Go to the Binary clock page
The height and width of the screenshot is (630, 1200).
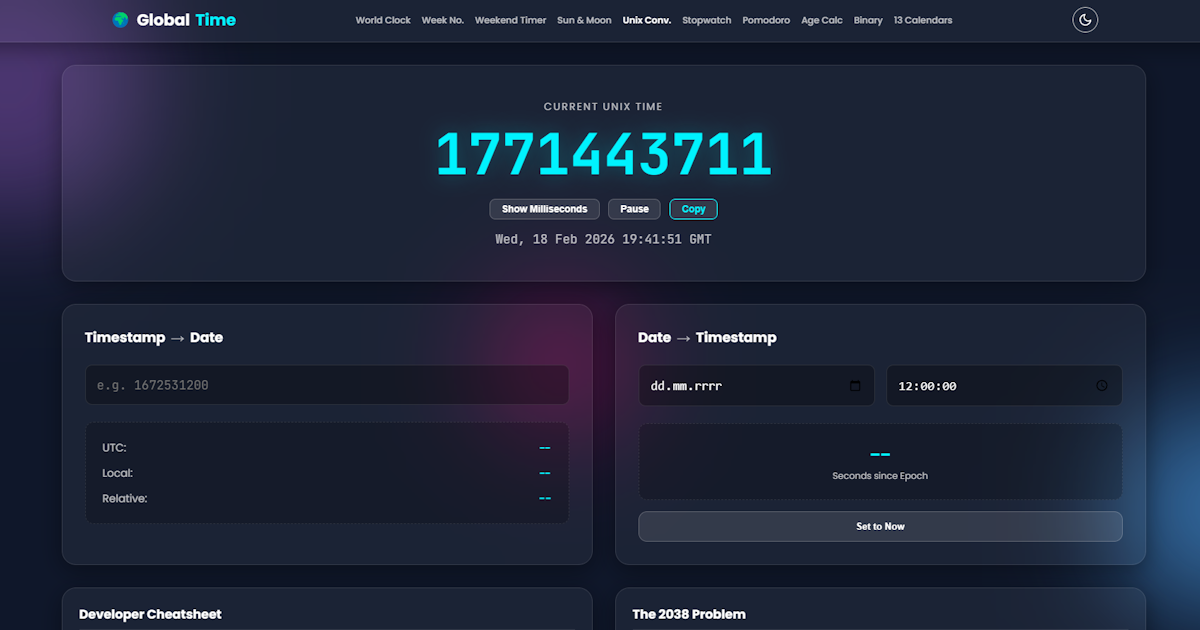(x=868, y=20)
